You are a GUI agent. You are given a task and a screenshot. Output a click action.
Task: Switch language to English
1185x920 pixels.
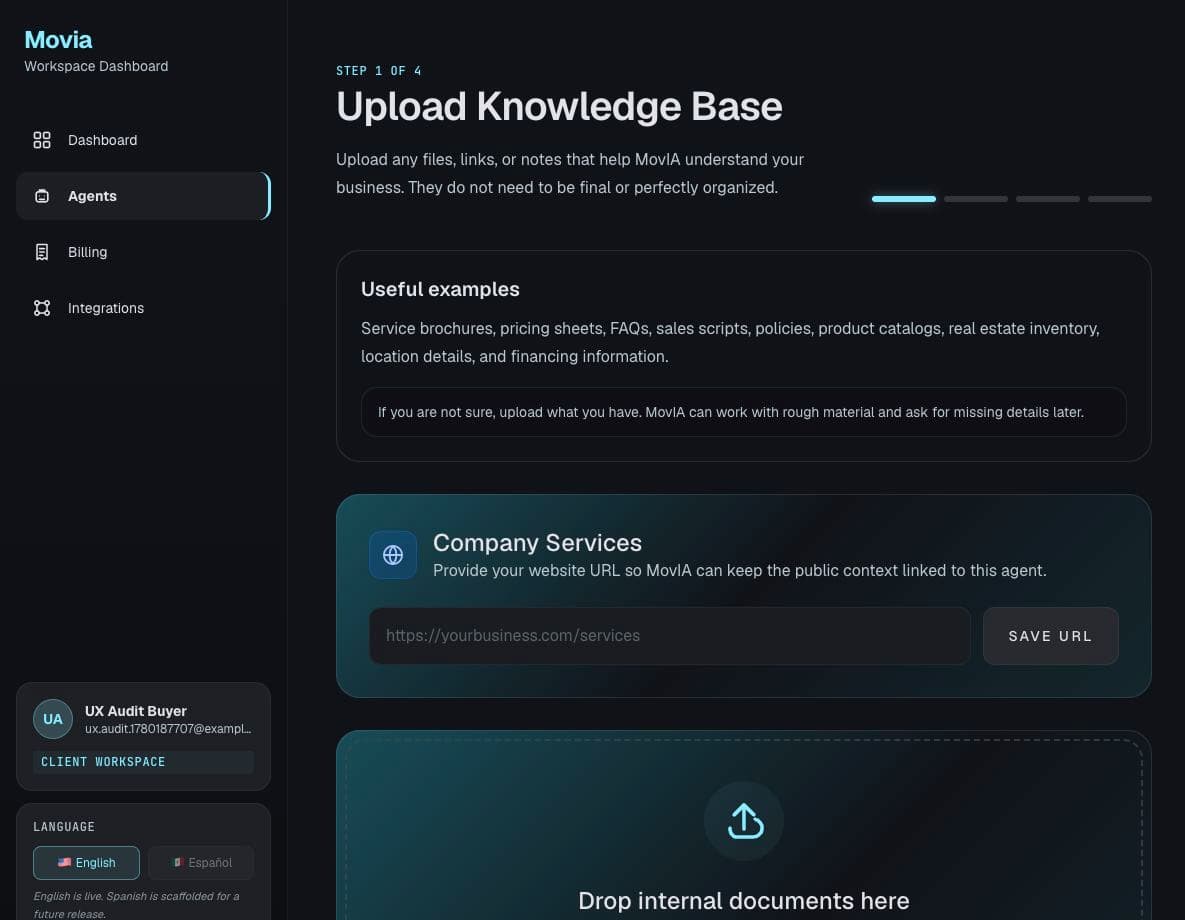click(86, 863)
